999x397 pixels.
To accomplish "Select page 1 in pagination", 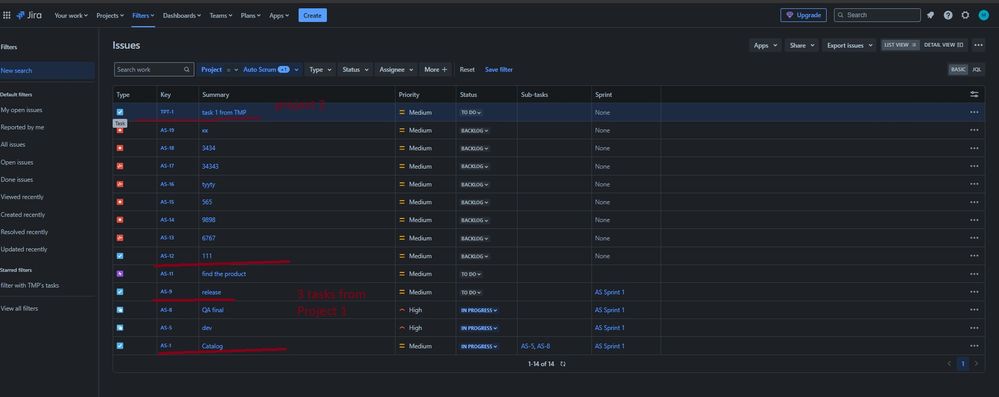I will tap(963, 364).
